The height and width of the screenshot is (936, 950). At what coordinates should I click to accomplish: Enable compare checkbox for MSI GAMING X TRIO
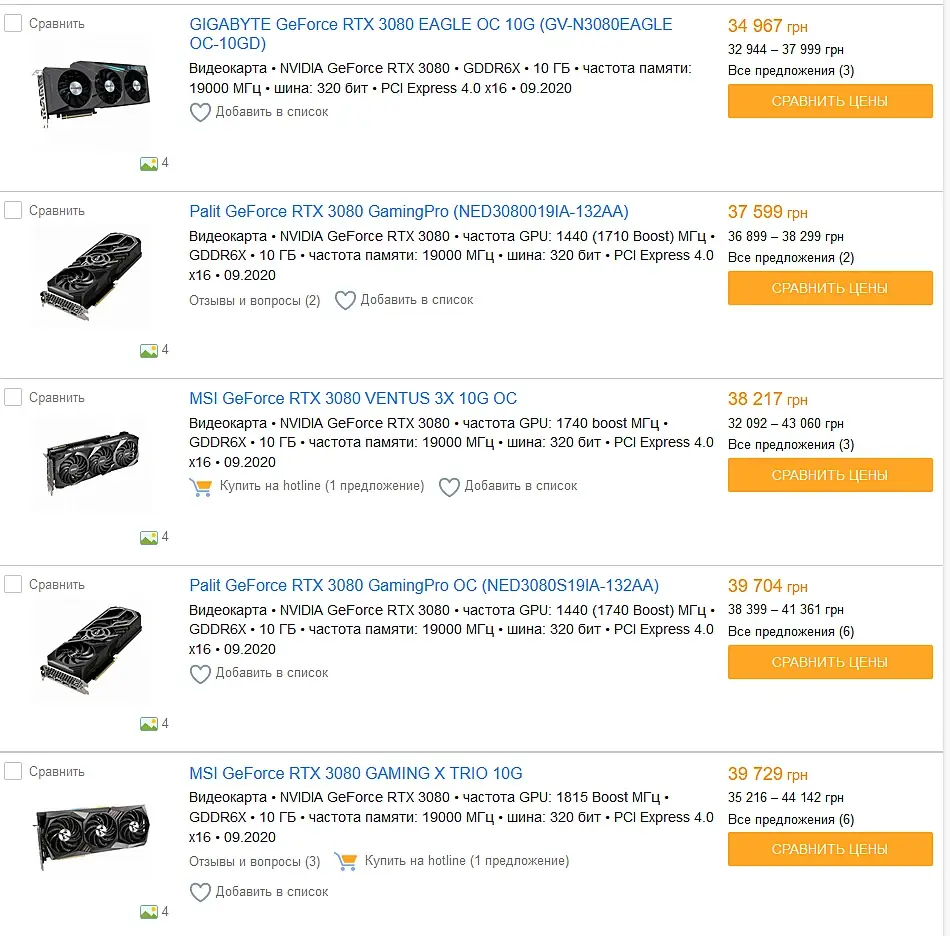pos(13,771)
